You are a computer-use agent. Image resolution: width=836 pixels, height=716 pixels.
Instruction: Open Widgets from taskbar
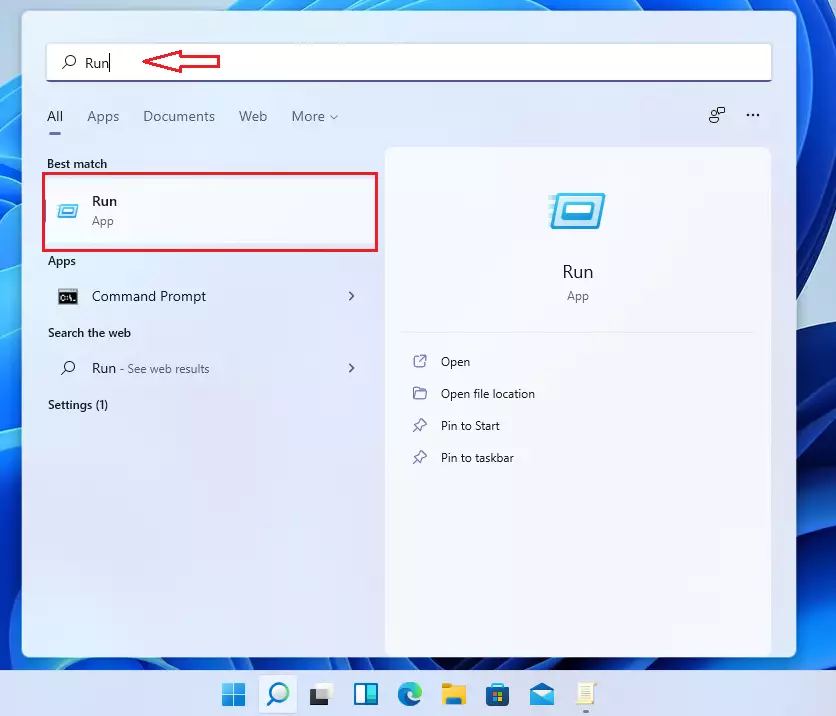click(366, 694)
